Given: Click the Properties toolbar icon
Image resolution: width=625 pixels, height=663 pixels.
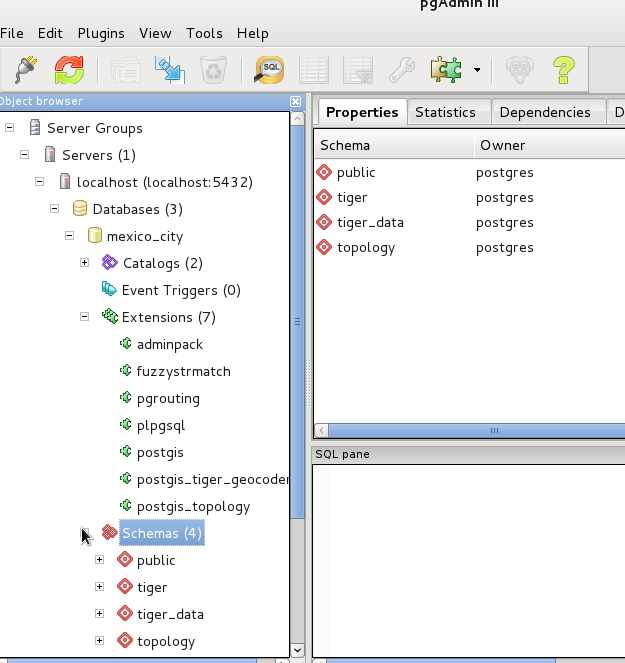Looking at the screenshot, I should coord(126,70).
